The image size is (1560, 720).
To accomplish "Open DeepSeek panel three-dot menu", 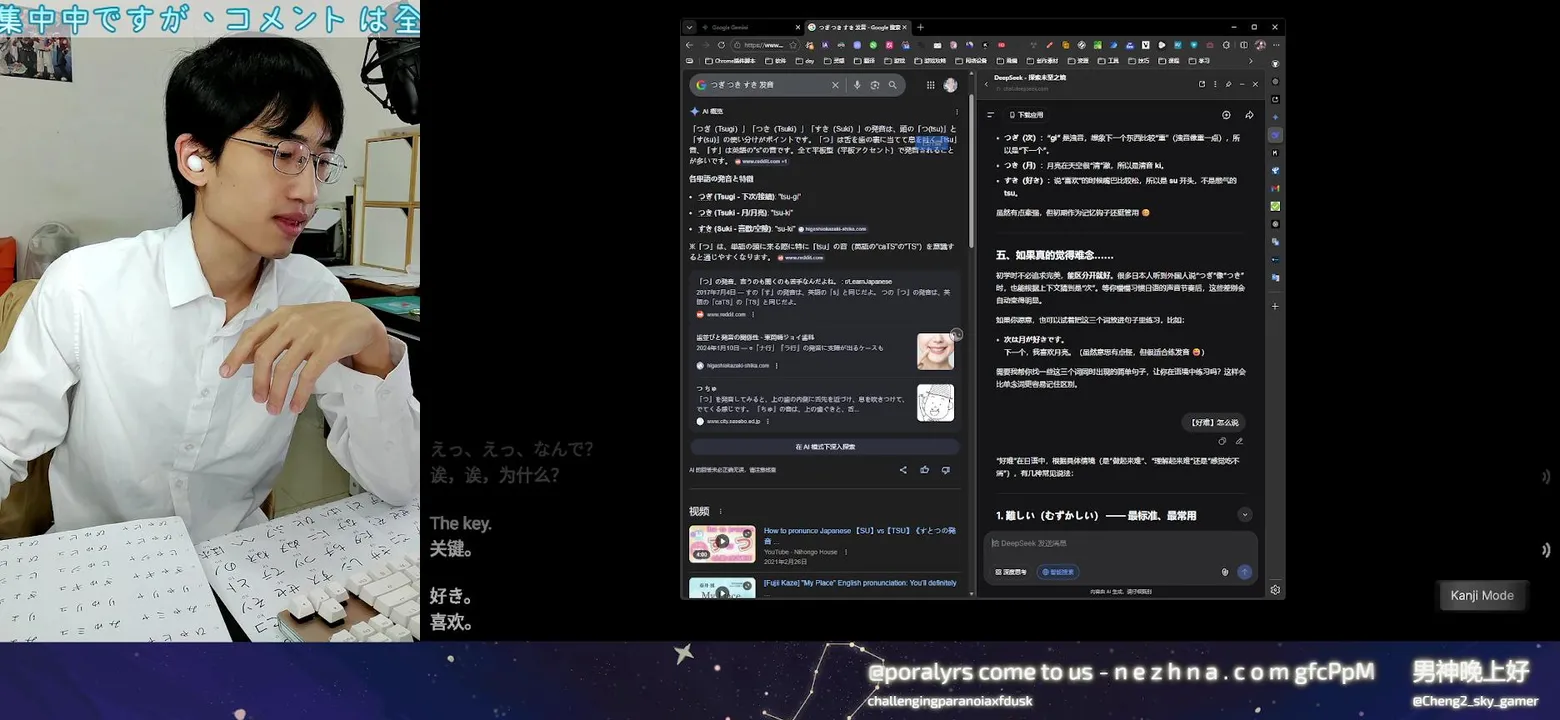I will (1216, 84).
